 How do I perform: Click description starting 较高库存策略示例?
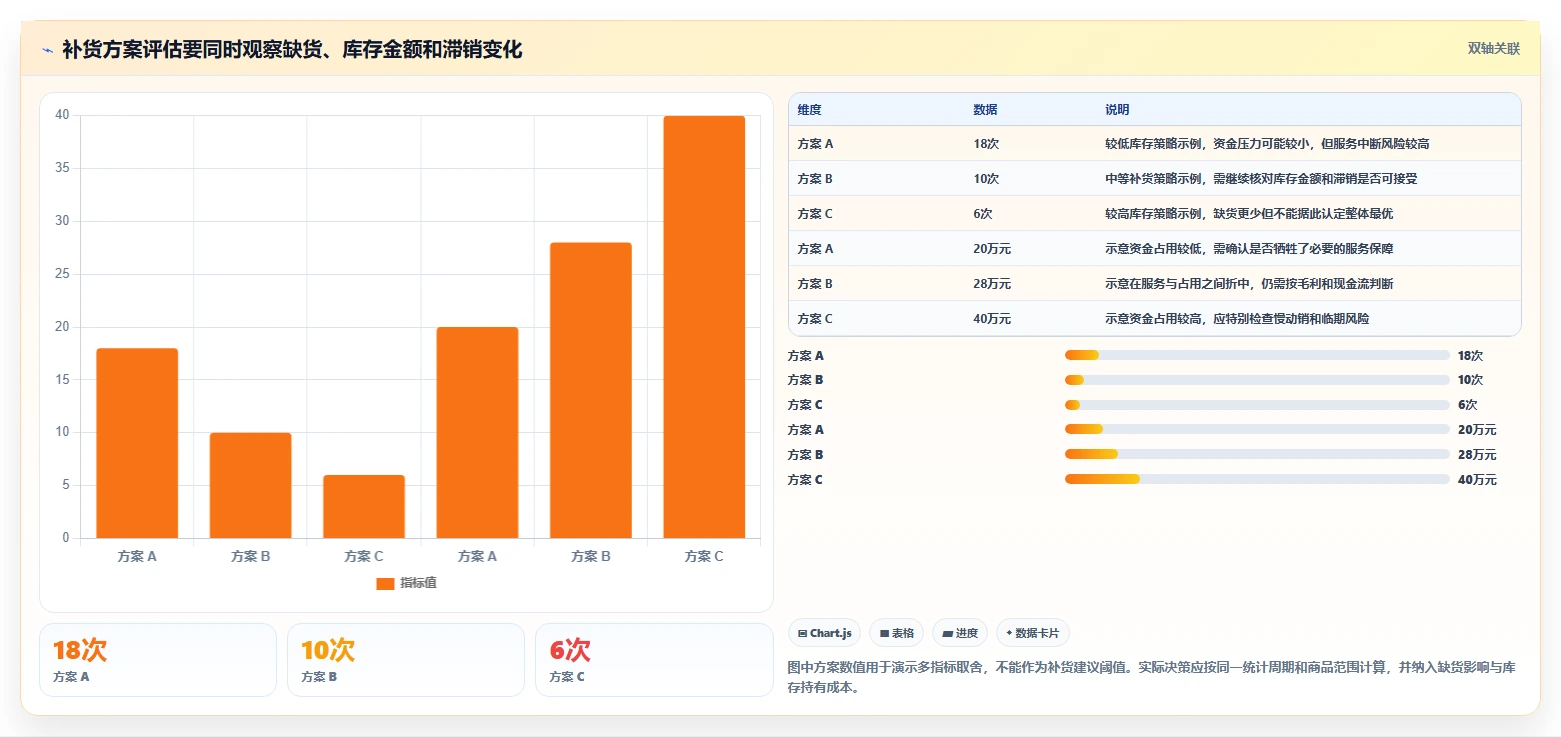pyautogui.click(x=1249, y=214)
